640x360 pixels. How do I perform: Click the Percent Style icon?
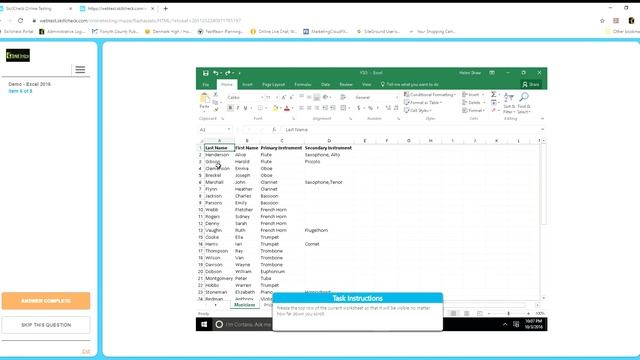point(370,108)
